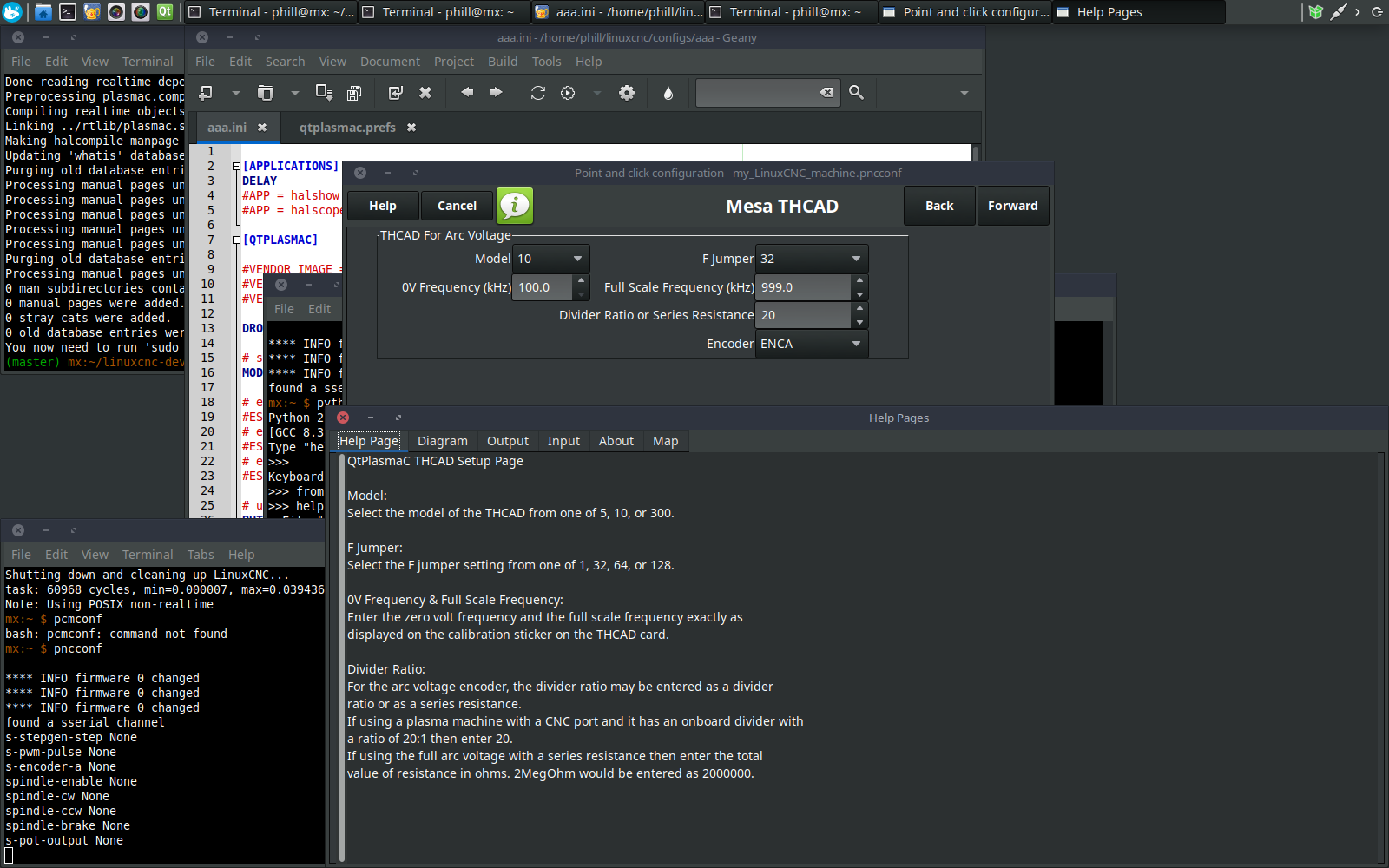Switch to qtplasmac.prefs tab in Geany
The image size is (1389, 868).
(347, 128)
